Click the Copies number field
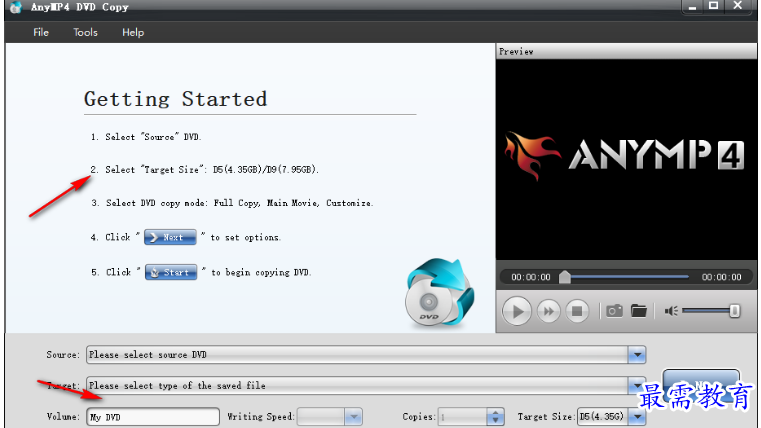 pos(463,417)
